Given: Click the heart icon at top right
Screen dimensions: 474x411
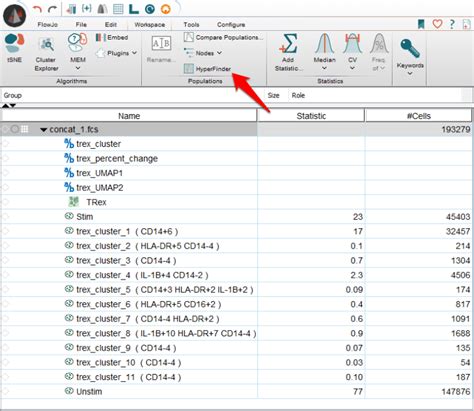Looking at the screenshot, I should [437, 24].
